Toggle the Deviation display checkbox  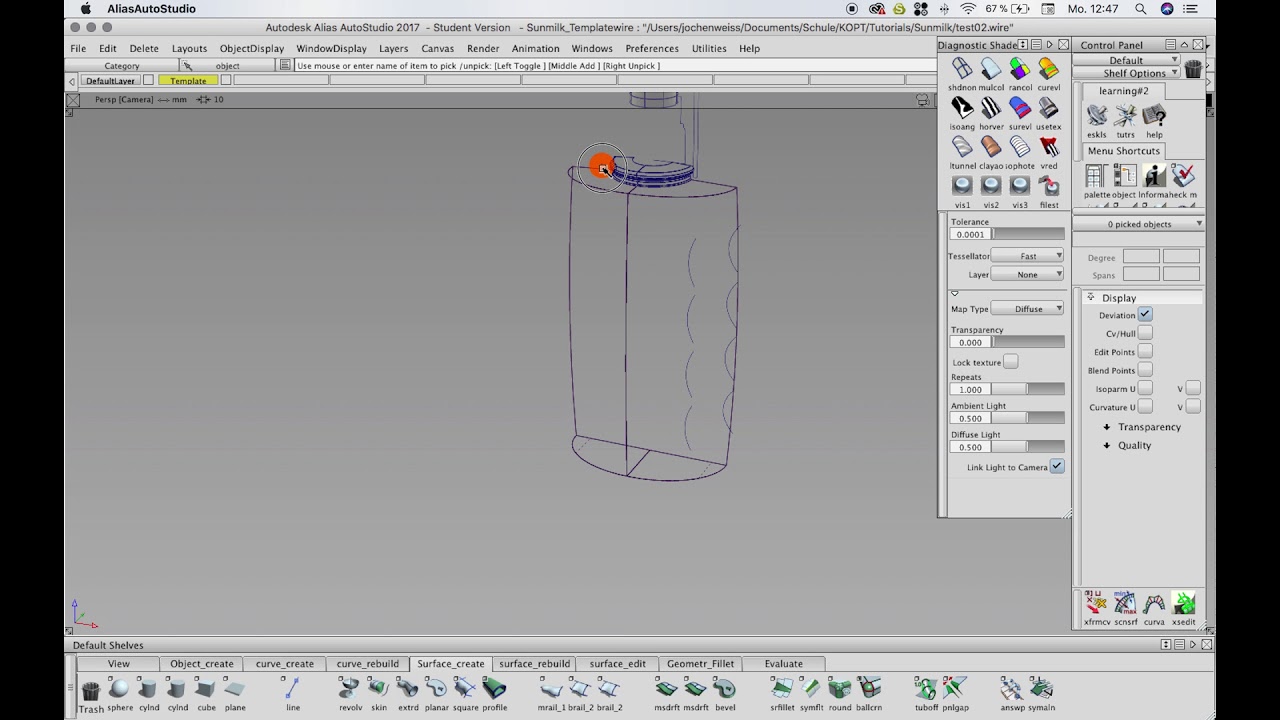(1145, 315)
